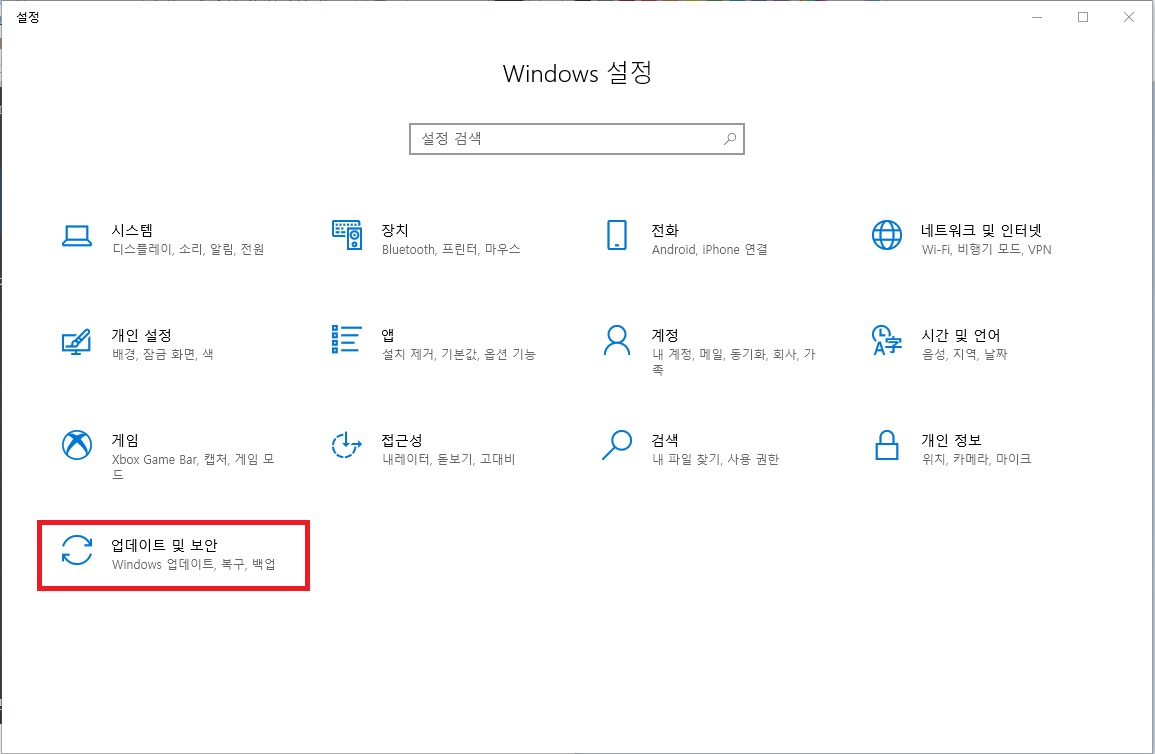Open the 검색 magnifier category icon

pos(617,445)
